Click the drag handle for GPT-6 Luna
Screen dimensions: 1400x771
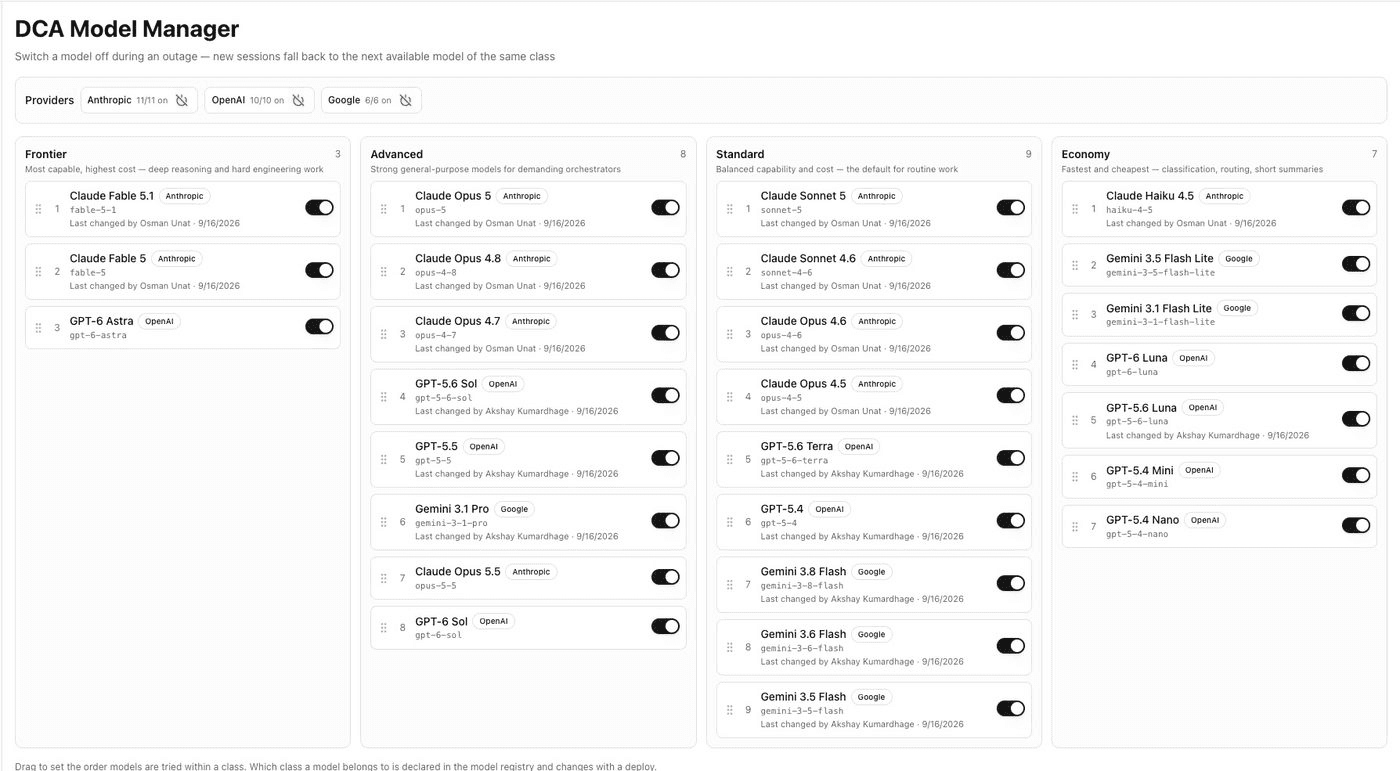(1075, 365)
